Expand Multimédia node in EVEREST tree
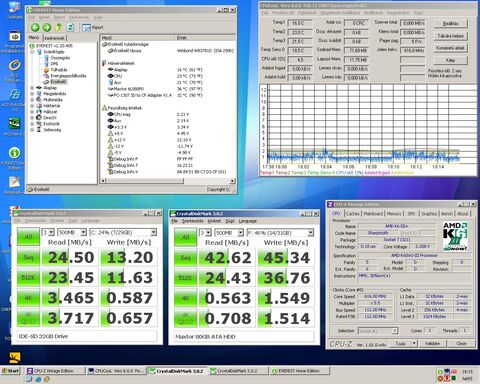Image resolution: width=480 pixels, height=384 pixels. pyautogui.click(x=32, y=100)
